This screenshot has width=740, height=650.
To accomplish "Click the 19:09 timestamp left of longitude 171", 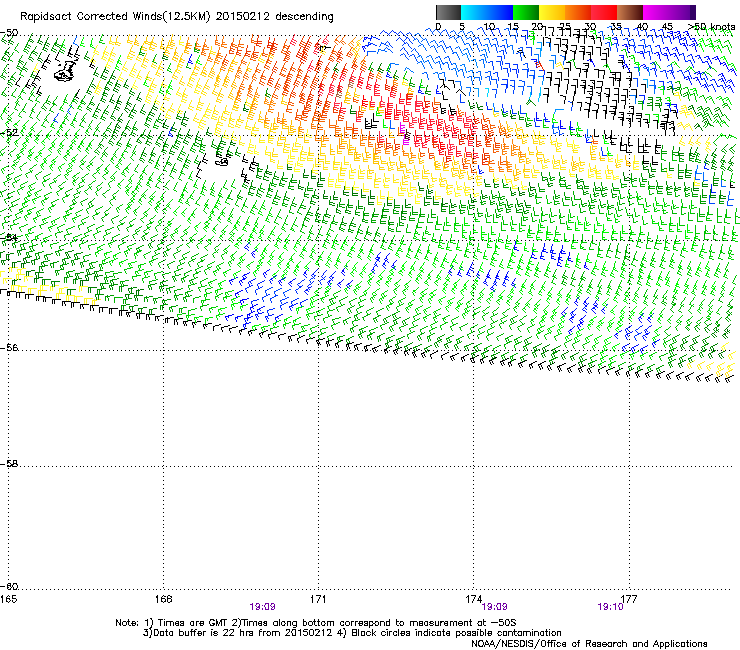I will click(262, 607).
